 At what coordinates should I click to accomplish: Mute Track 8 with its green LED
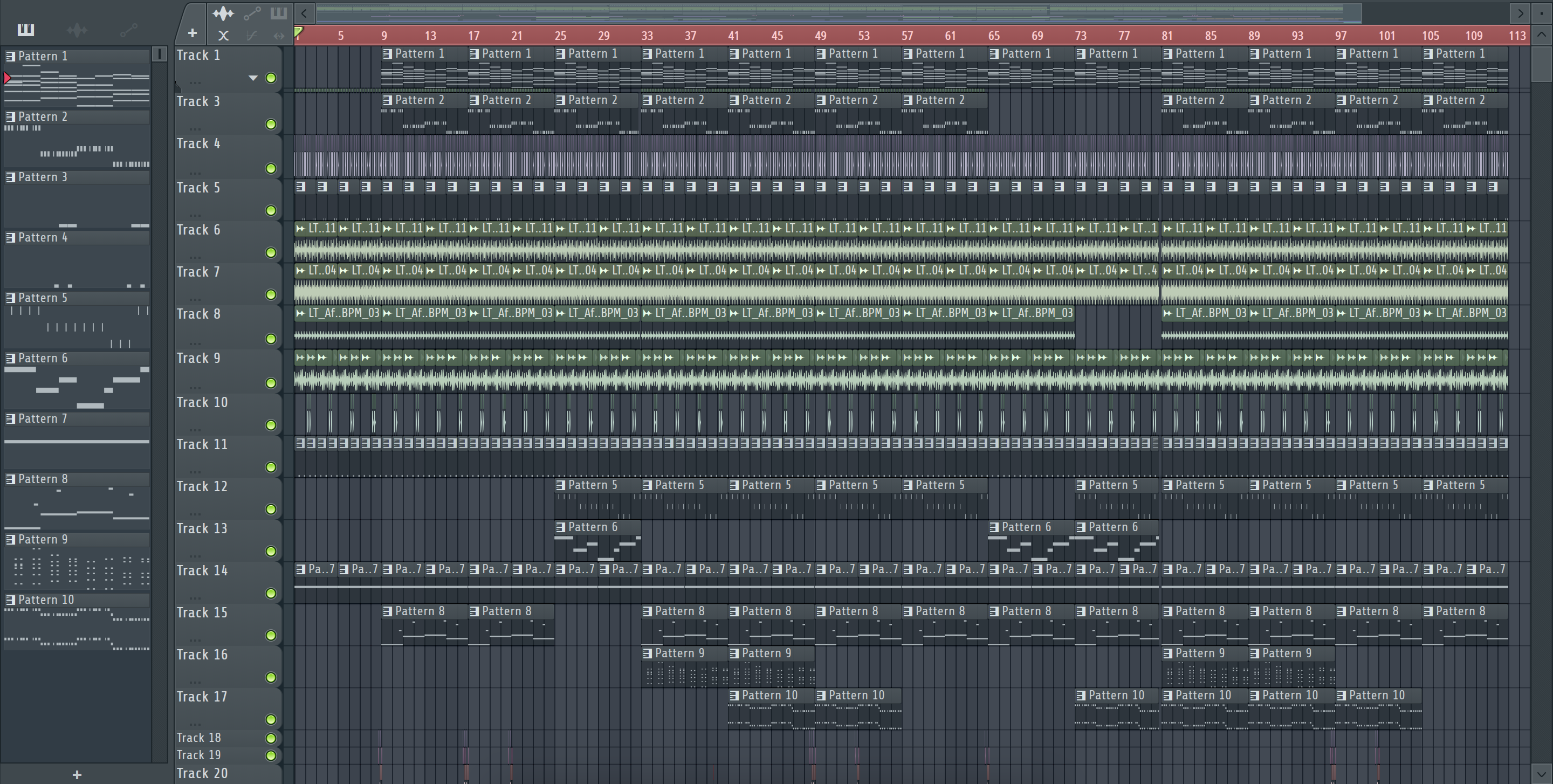click(271, 339)
